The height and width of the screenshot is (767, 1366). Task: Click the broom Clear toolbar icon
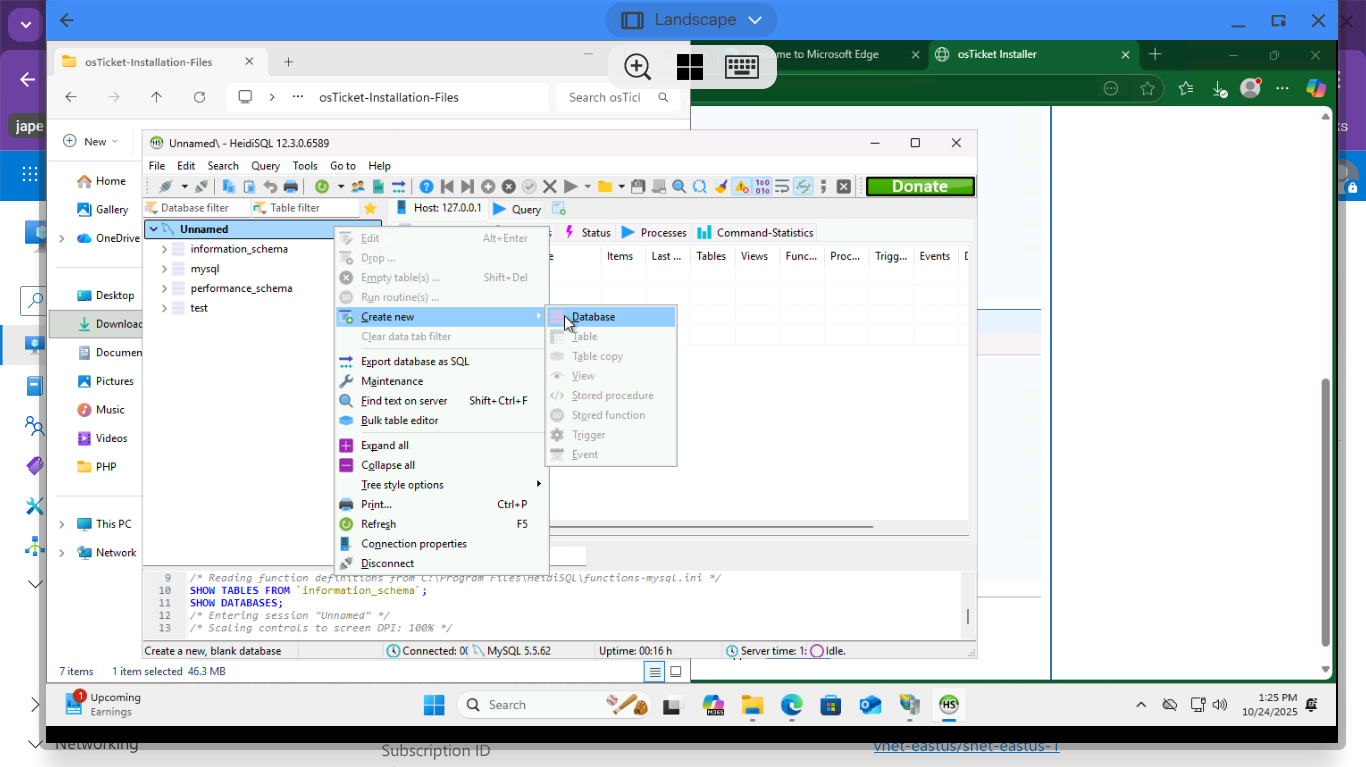721,186
